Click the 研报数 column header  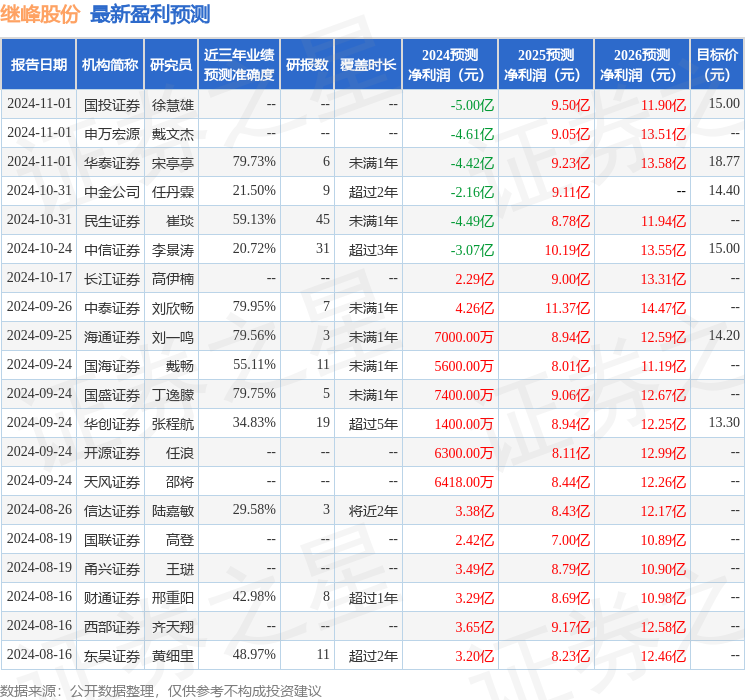pyautogui.click(x=307, y=65)
